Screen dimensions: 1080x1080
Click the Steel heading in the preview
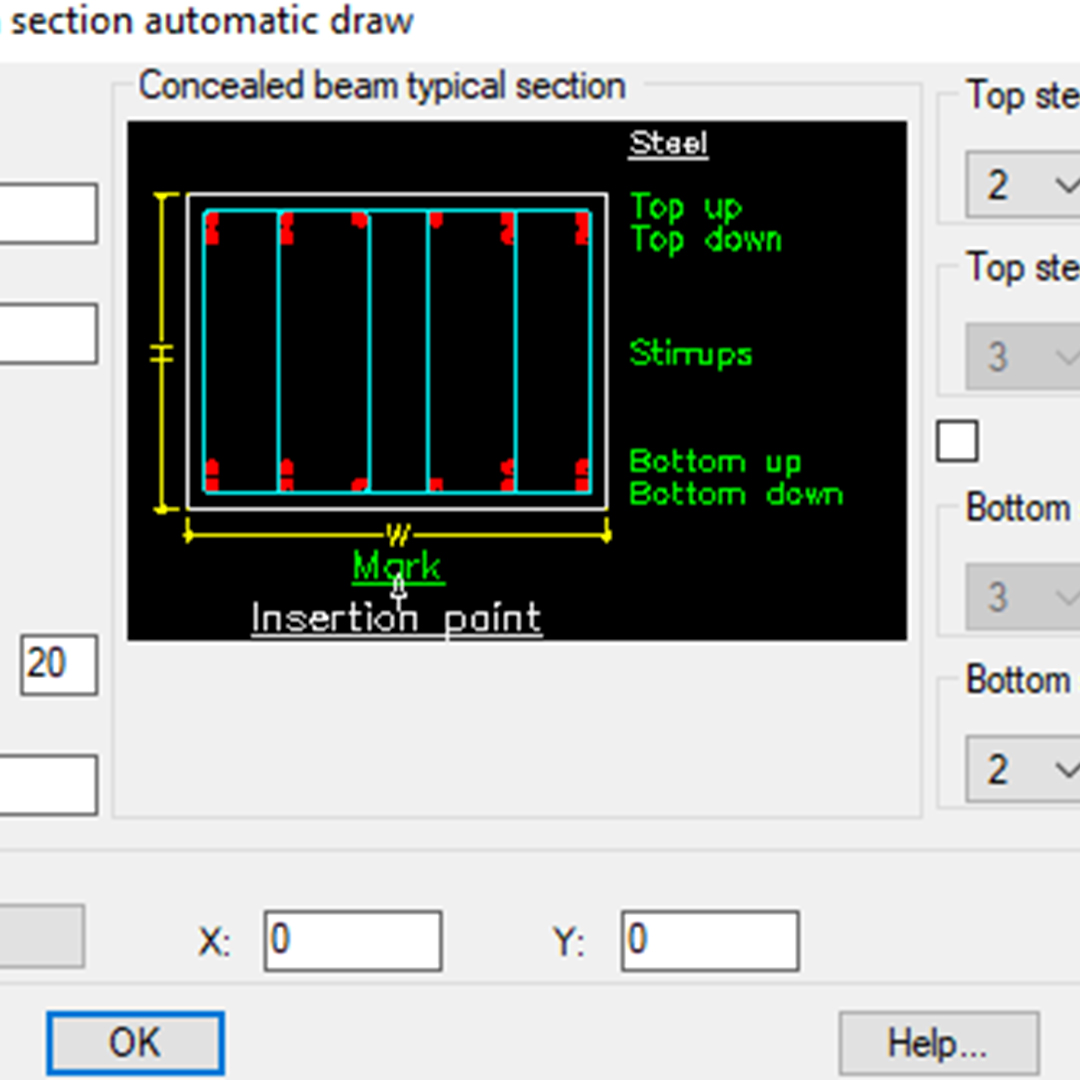pos(667,143)
